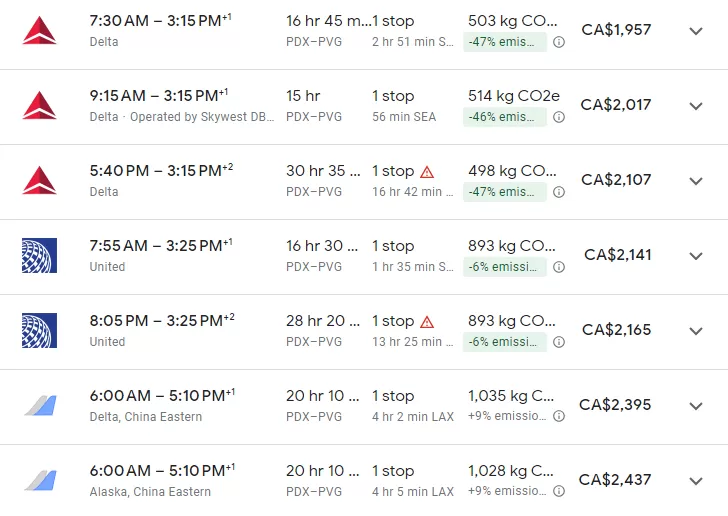The height and width of the screenshot is (516, 728).
Task: Expand the CA$2,437 Alaska flight details
Action: 696,481
